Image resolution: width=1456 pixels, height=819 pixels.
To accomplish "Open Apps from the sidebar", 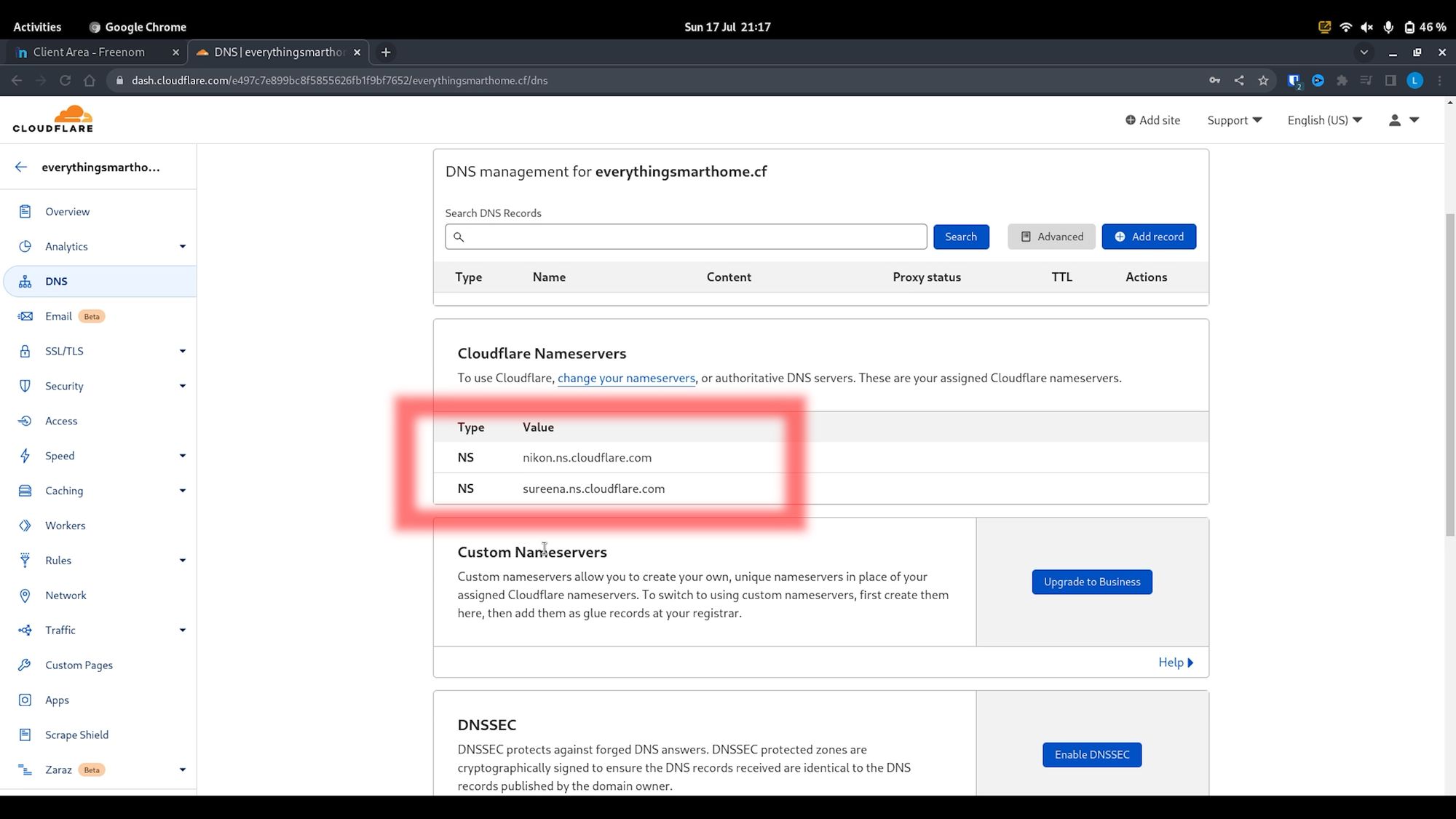I will click(57, 700).
